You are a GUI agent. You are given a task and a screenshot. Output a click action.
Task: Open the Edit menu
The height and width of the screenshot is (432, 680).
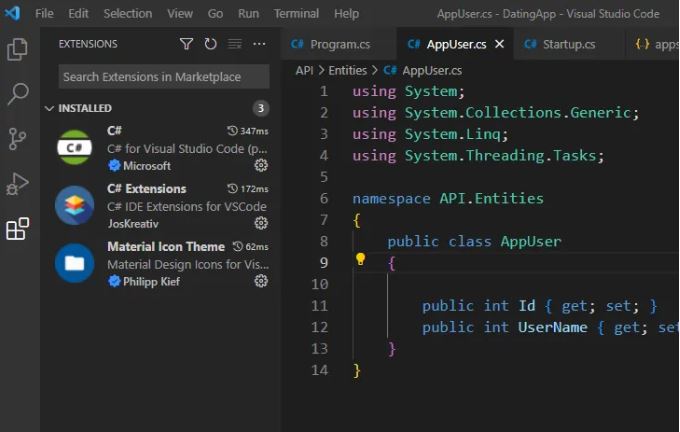(x=78, y=13)
